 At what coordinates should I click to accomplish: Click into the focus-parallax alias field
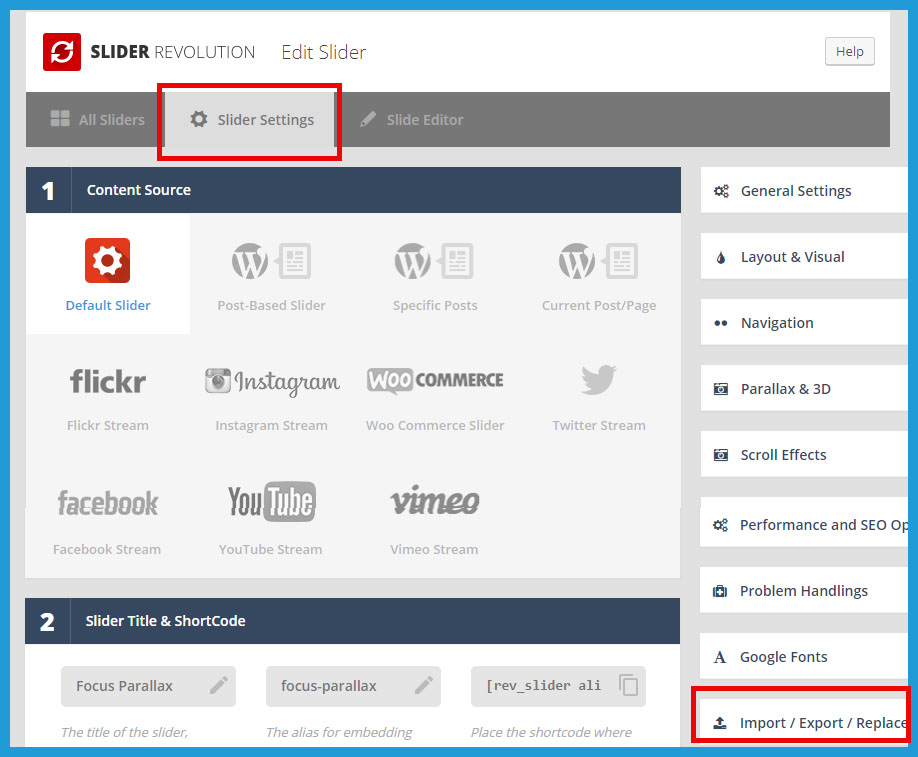click(x=353, y=686)
